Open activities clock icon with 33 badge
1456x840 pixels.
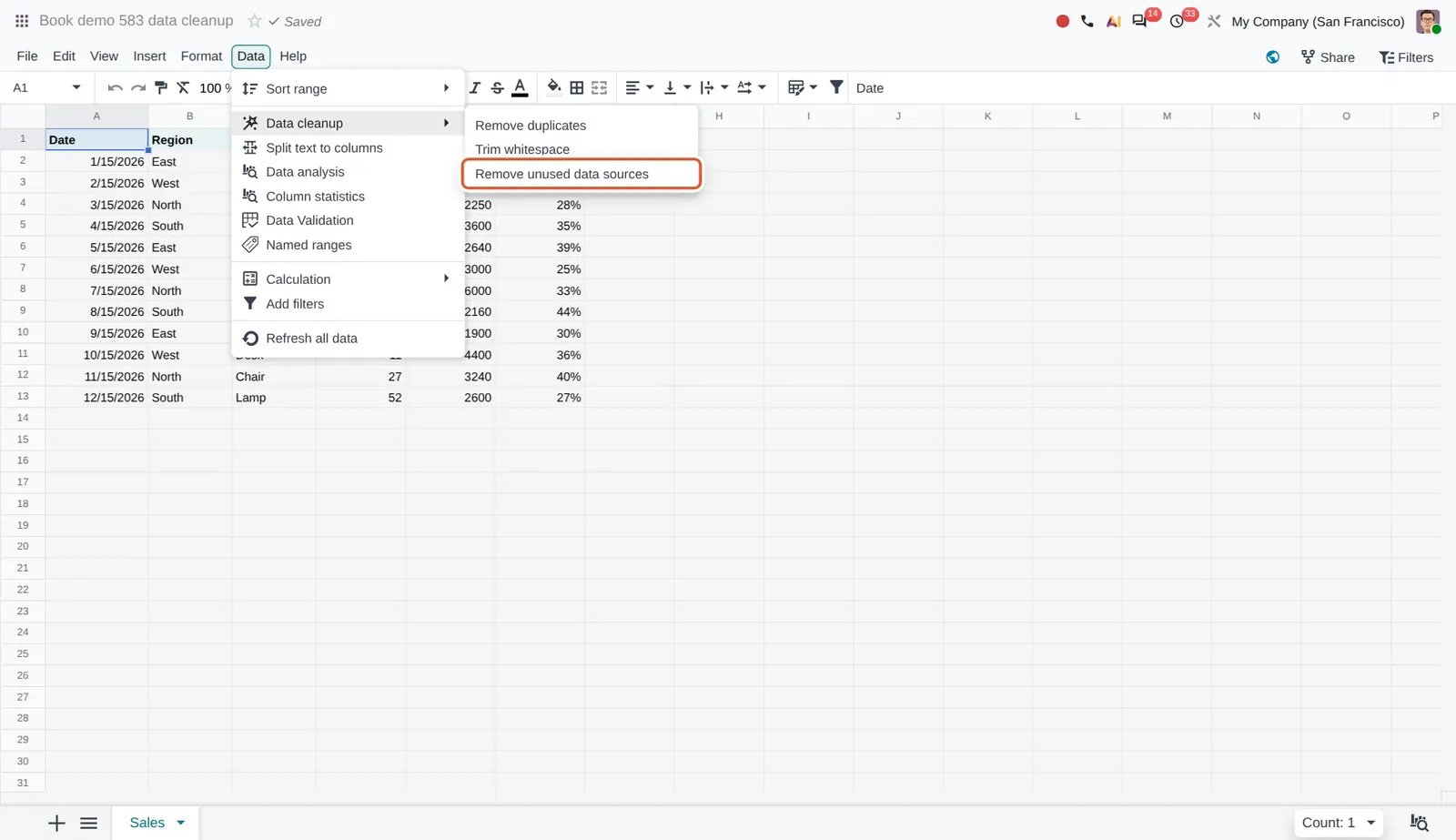1178,21
